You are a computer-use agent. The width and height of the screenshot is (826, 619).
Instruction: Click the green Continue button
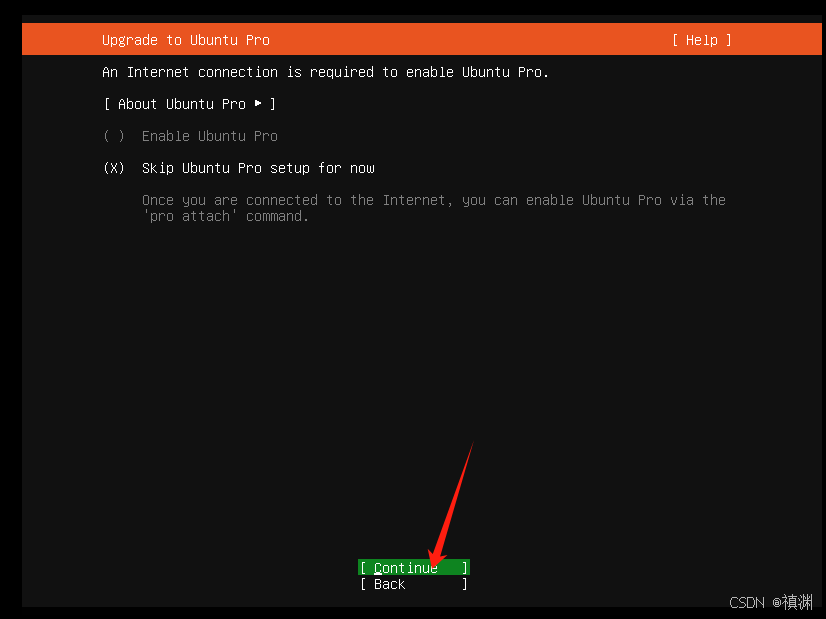(x=414, y=567)
